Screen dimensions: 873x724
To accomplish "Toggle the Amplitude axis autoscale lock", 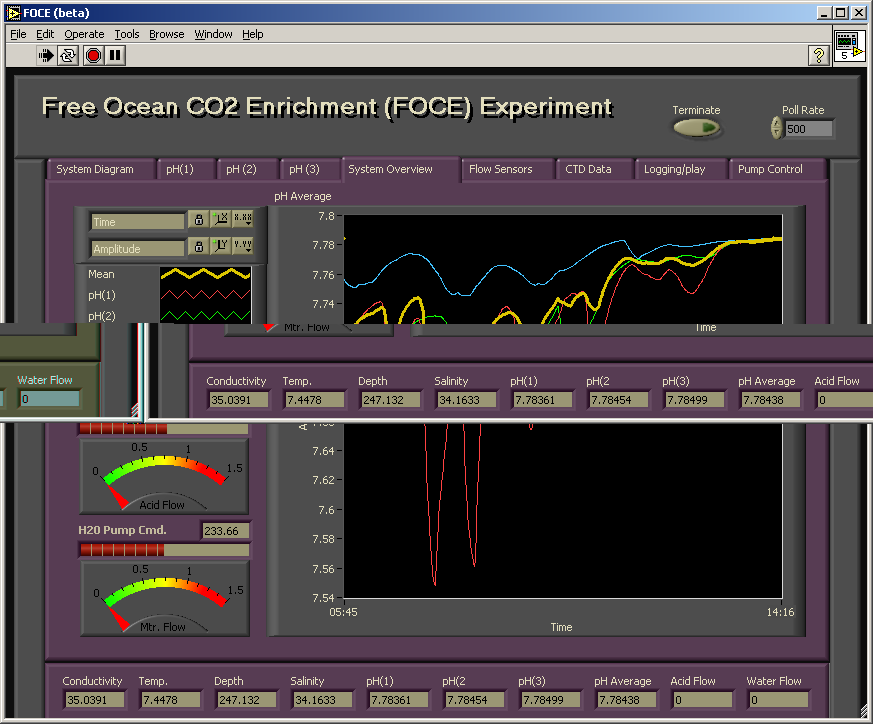I will point(198,246).
